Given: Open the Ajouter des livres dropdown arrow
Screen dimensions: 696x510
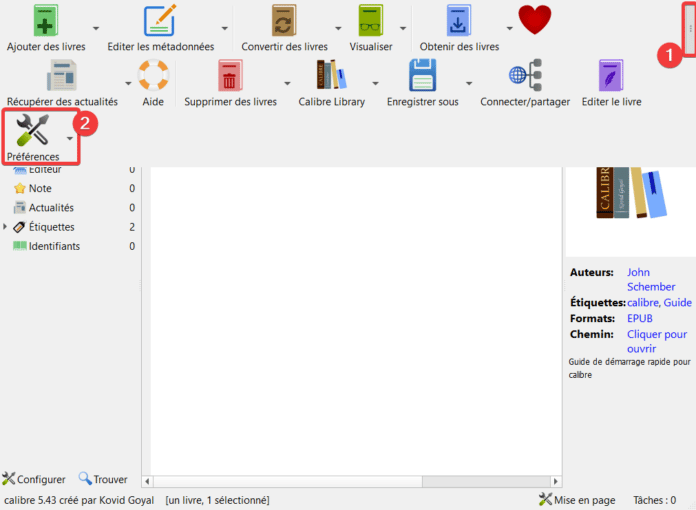Looking at the screenshot, I should coord(96,28).
